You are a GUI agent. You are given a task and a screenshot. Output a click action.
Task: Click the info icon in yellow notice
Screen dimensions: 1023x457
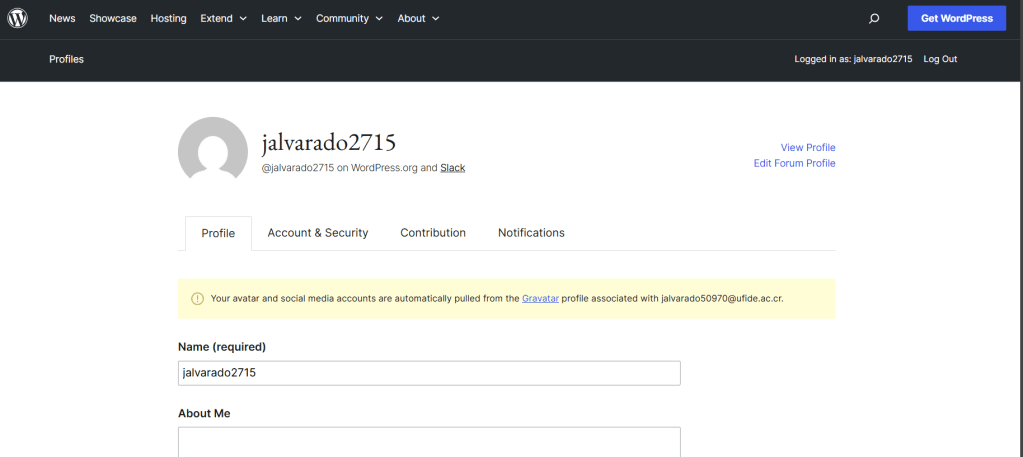[x=197, y=298]
